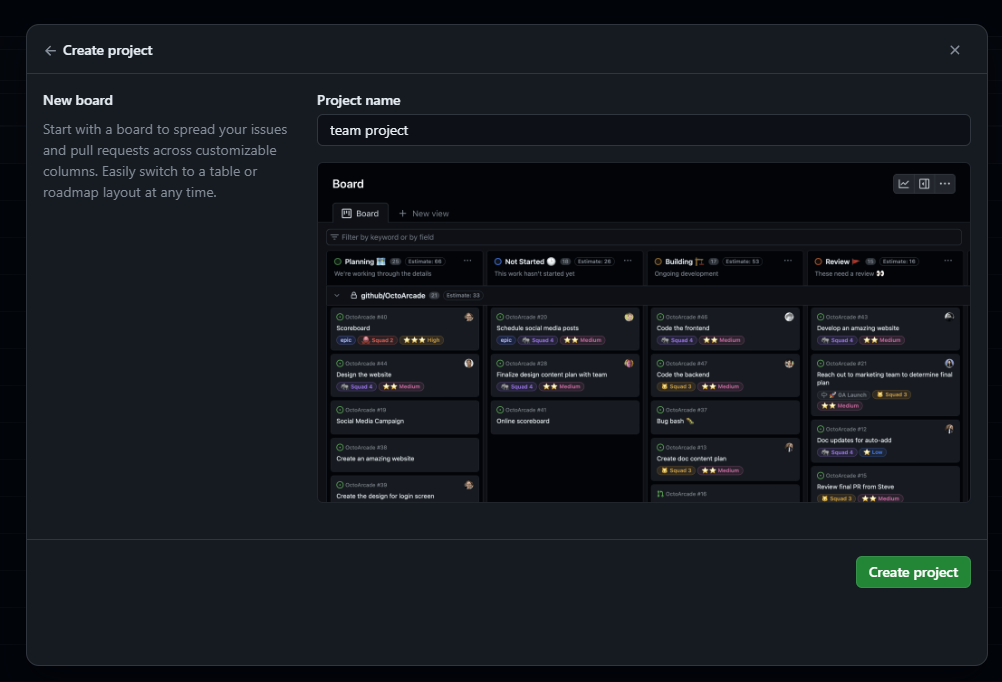Viewport: 1002px width, 682px height.
Task: Click the lock icon beside github/OctoArcade
Action: [353, 295]
